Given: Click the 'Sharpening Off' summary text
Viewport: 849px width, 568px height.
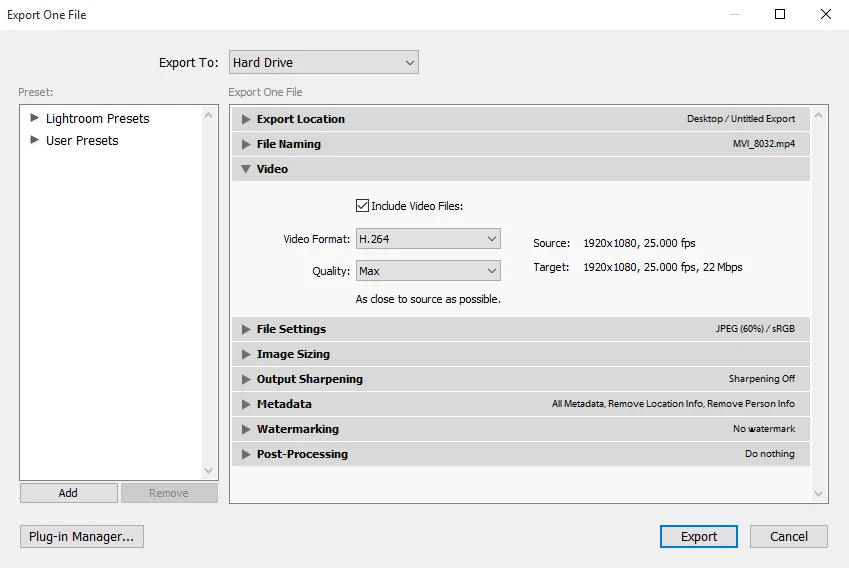Looking at the screenshot, I should 761,378.
